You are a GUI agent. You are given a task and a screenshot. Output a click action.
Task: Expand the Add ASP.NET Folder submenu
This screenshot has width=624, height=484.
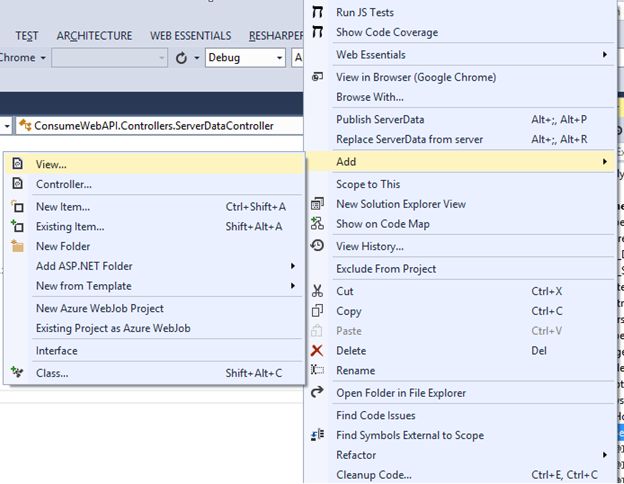tap(293, 266)
